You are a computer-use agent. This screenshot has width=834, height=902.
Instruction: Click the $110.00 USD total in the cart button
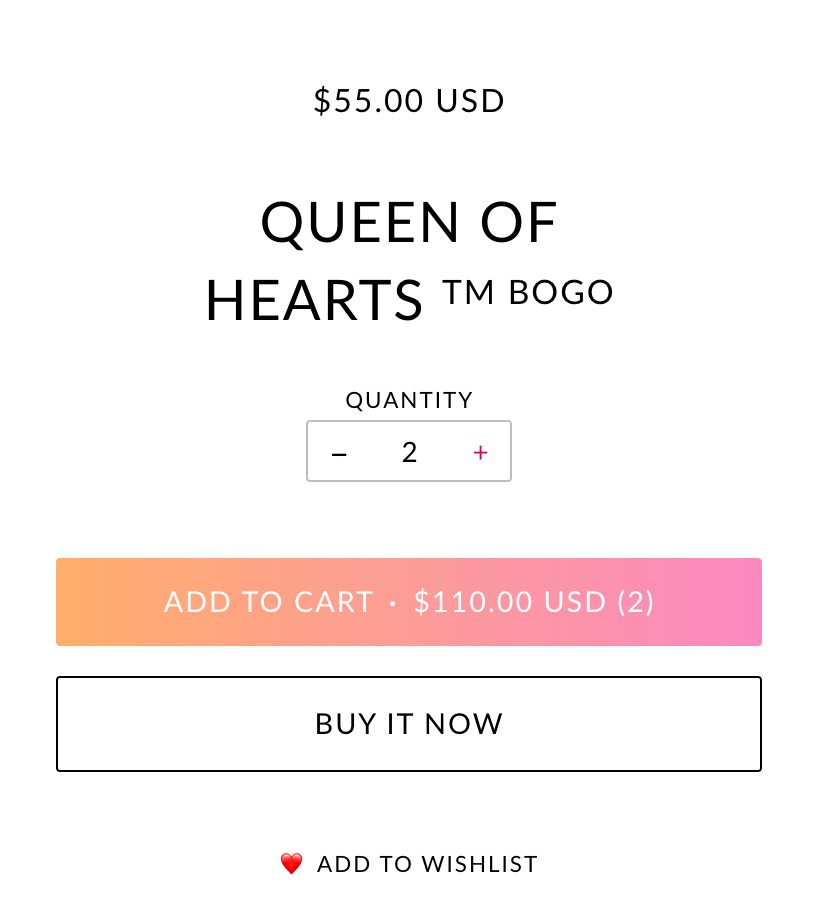coord(510,602)
